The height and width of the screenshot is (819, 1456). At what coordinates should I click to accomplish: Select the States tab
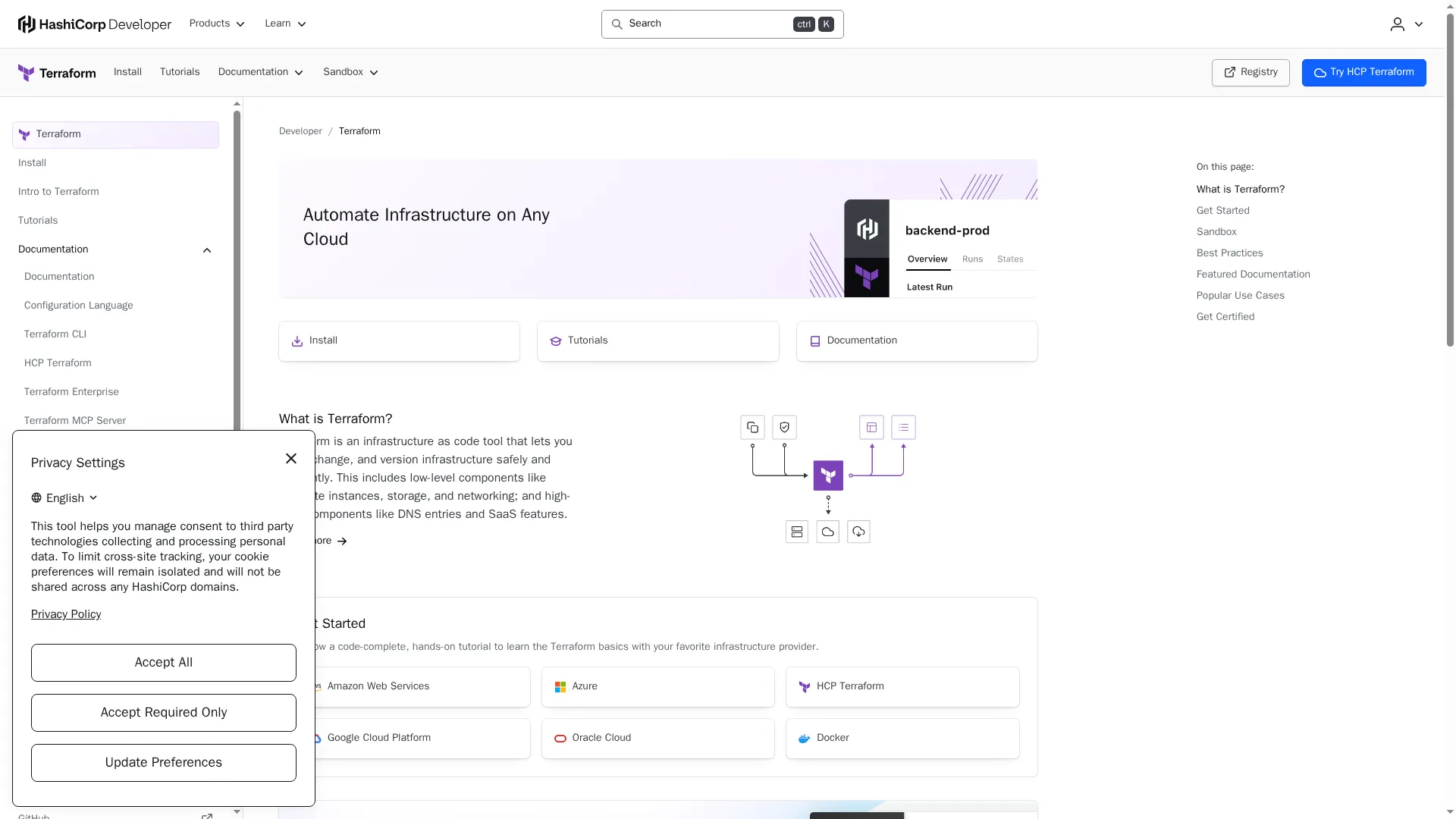[1010, 259]
